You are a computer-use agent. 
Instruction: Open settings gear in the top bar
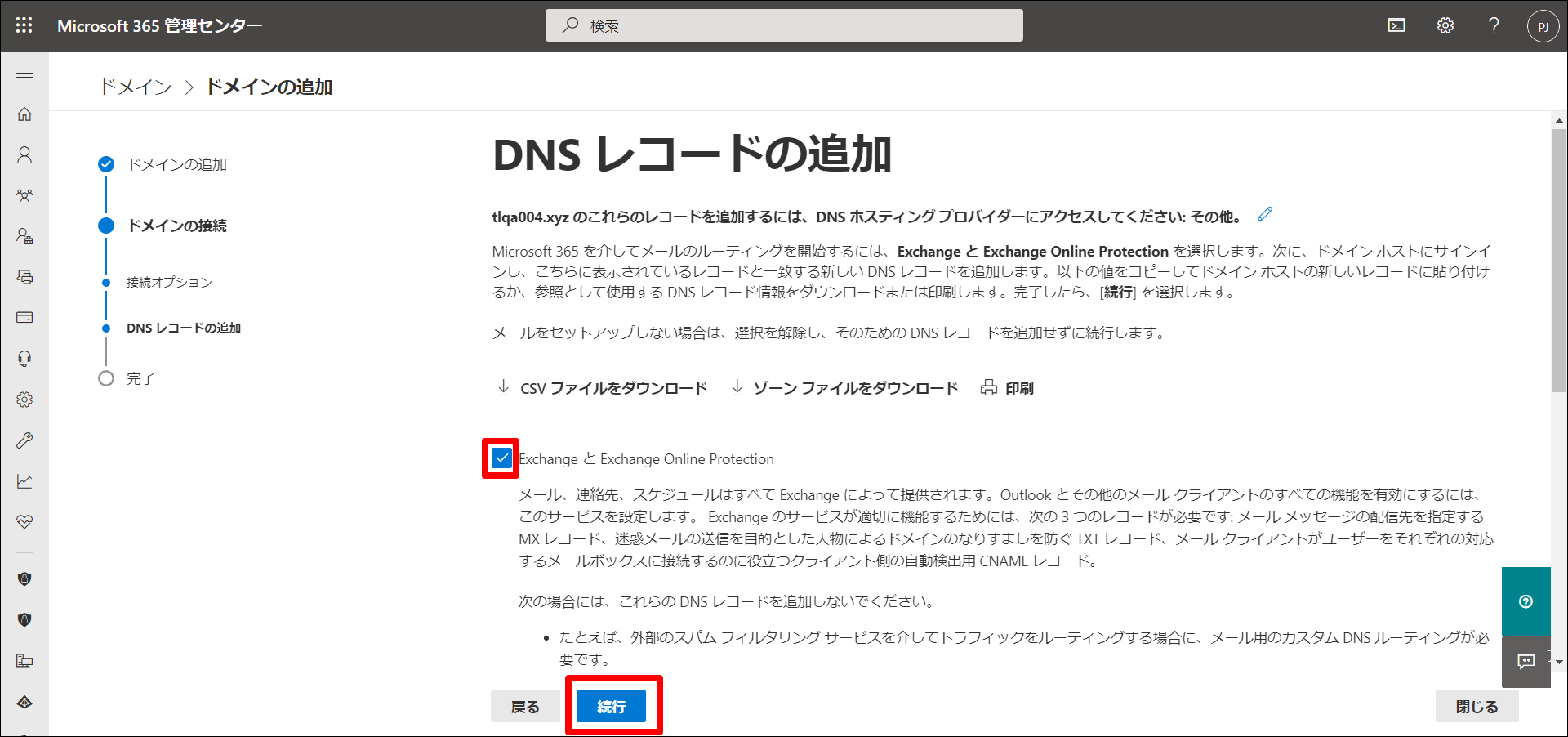[1445, 25]
